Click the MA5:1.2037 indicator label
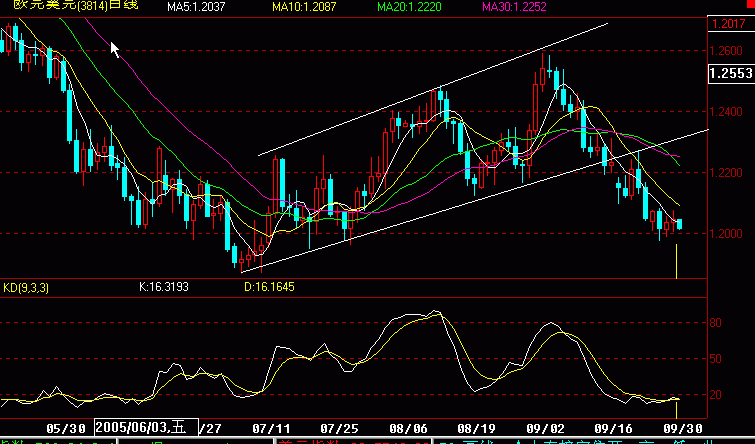Screen dimensions: 755x444 tap(196, 7)
